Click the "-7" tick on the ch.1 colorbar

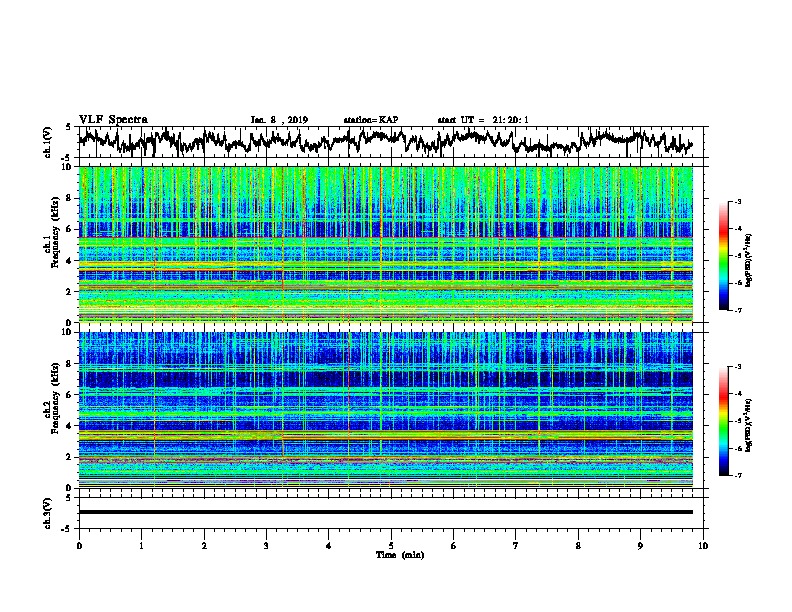point(738,310)
